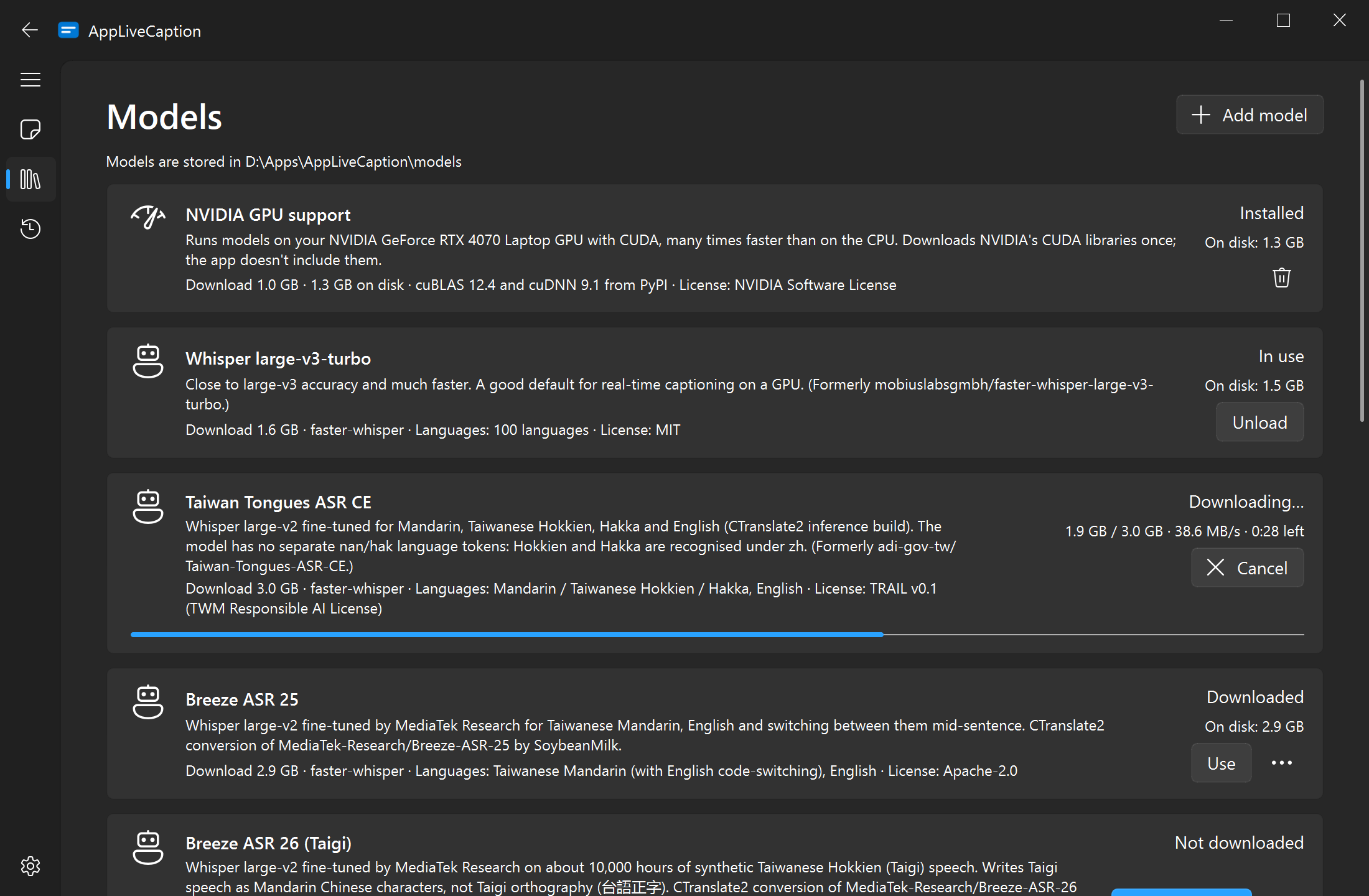Click 'On disk: 2.9 GB' text
The width and height of the screenshot is (1369, 896).
tap(1254, 726)
